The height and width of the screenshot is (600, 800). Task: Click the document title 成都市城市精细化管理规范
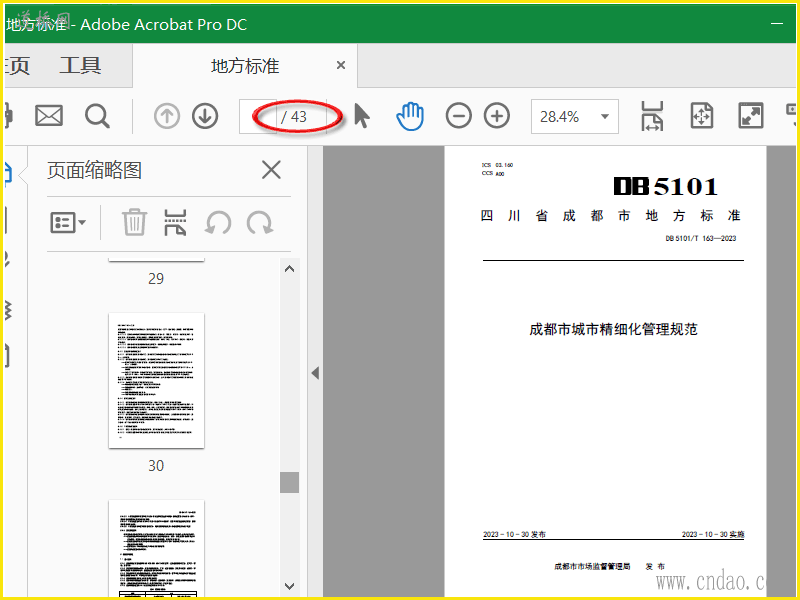[x=613, y=329]
